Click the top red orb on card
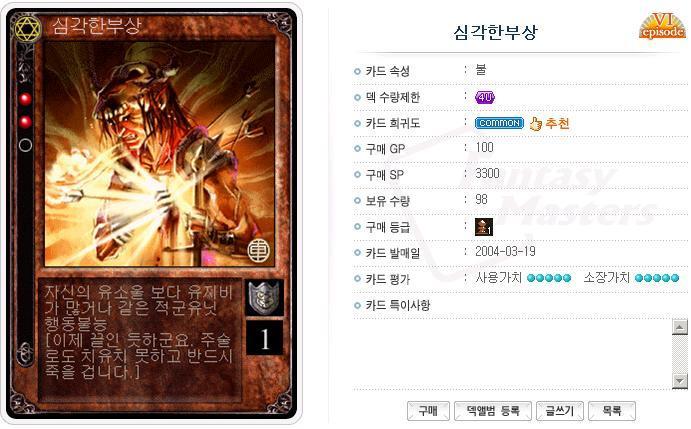The image size is (691, 429). (x=25, y=99)
